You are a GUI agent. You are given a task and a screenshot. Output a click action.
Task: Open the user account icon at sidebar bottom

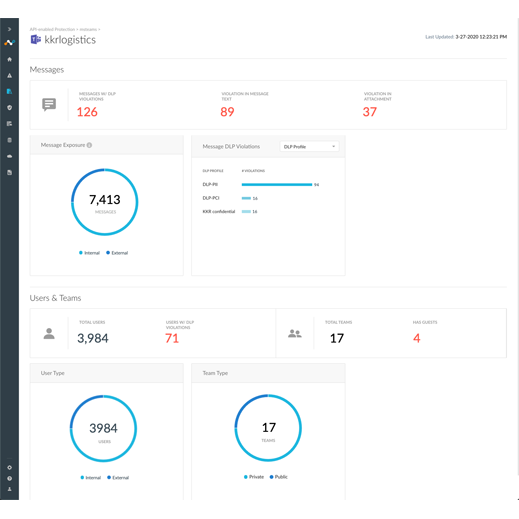tap(9, 489)
